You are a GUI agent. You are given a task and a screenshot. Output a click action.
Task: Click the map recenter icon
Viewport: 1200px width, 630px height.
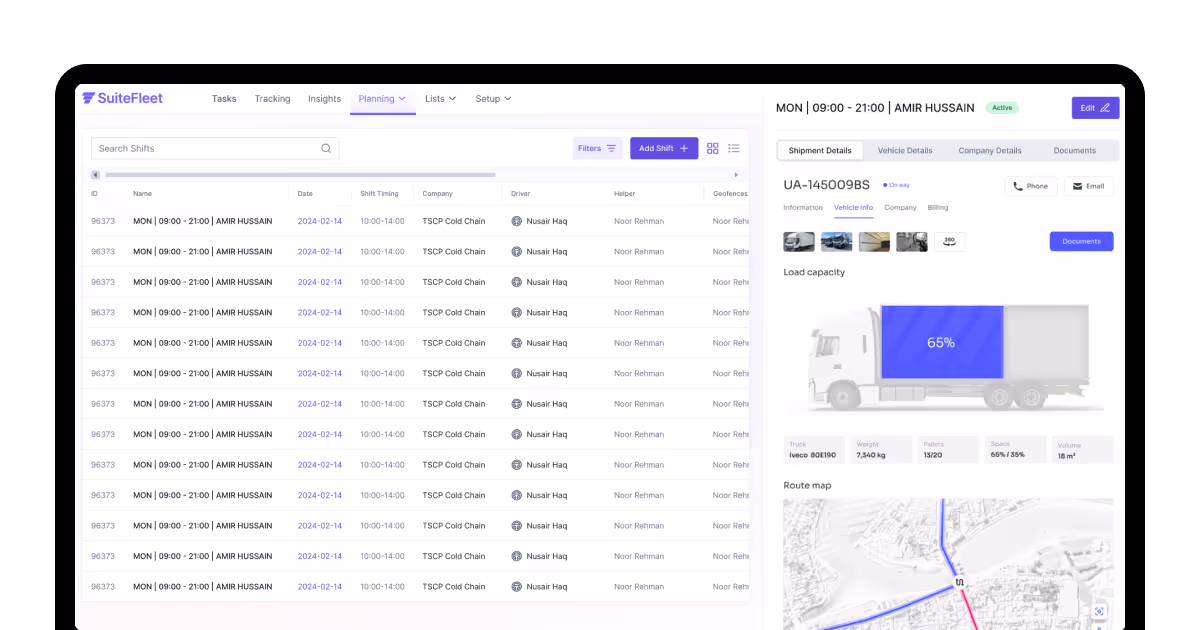[1099, 611]
